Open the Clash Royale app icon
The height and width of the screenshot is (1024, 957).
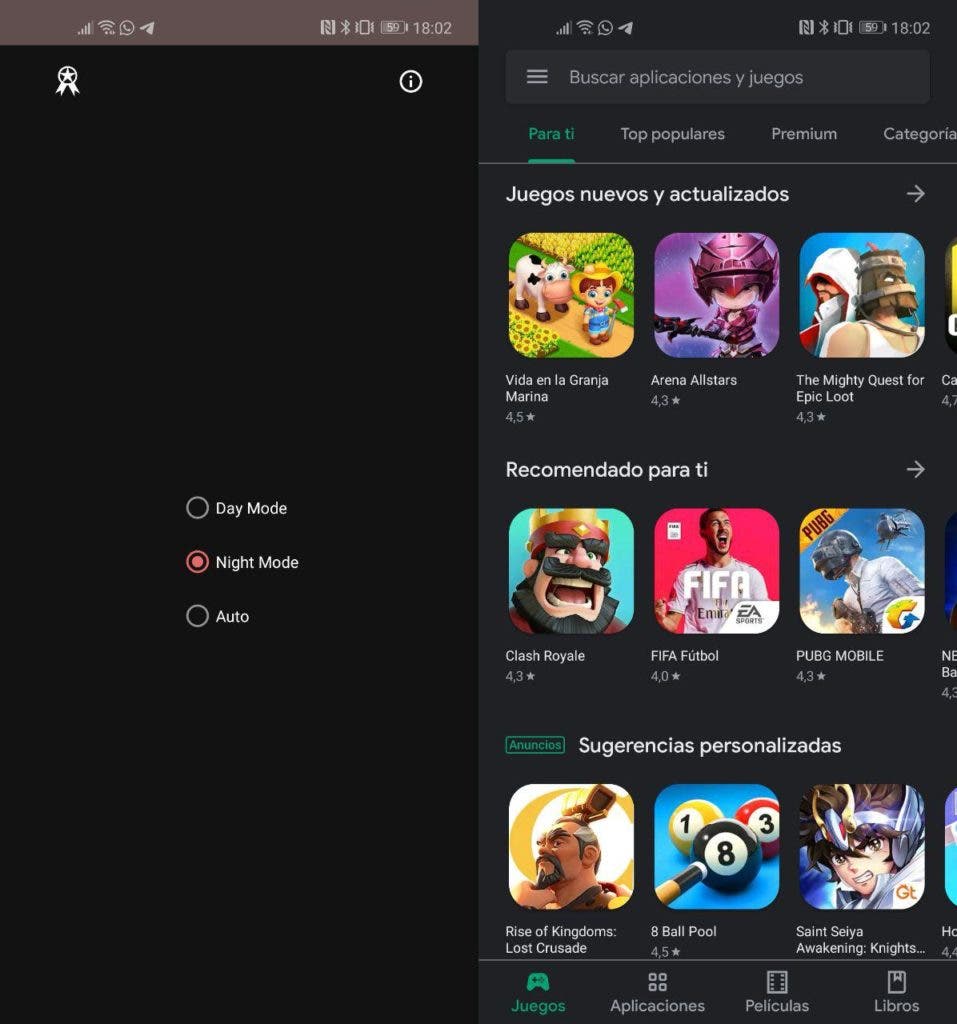(x=571, y=571)
